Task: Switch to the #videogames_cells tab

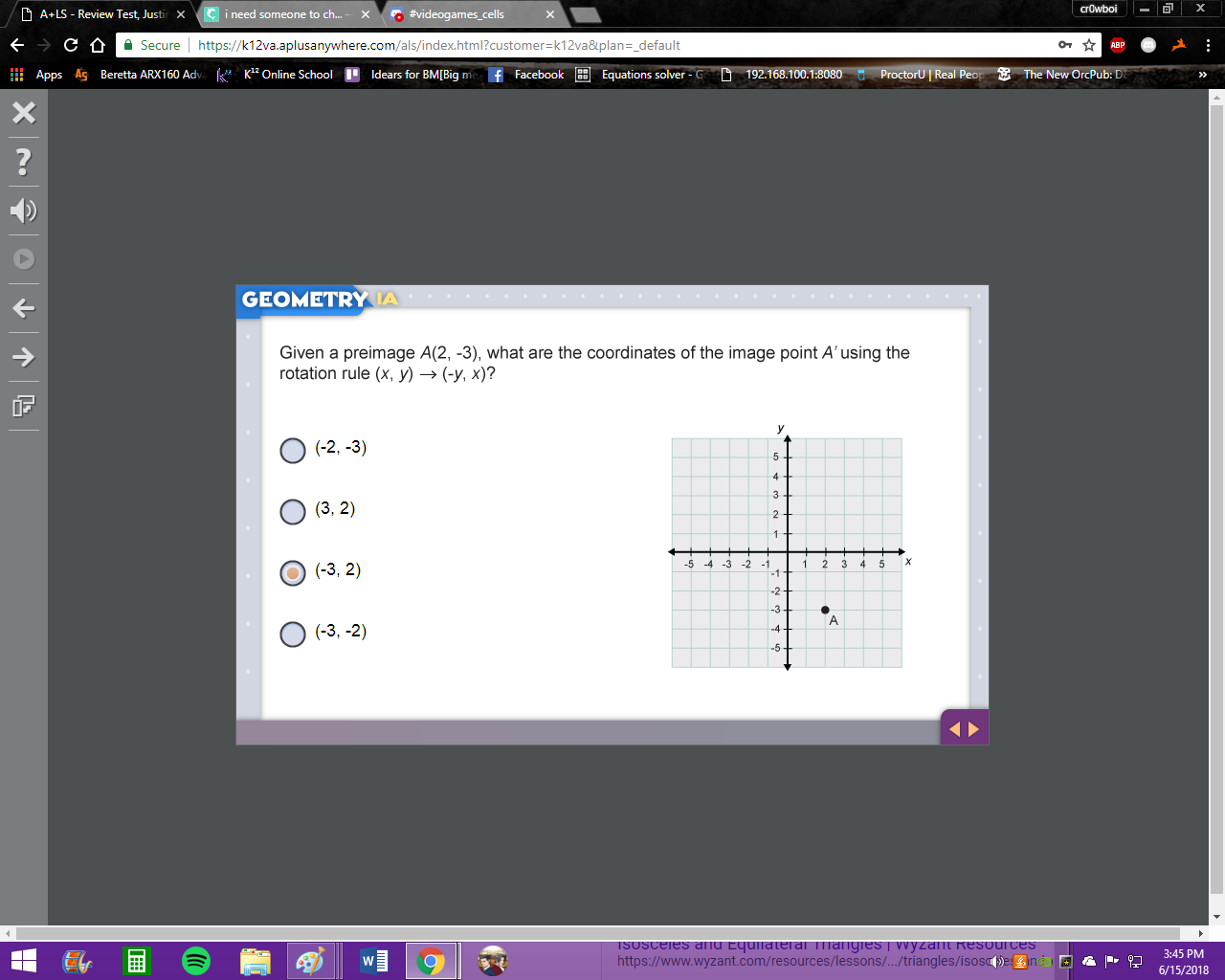Action: (469, 14)
